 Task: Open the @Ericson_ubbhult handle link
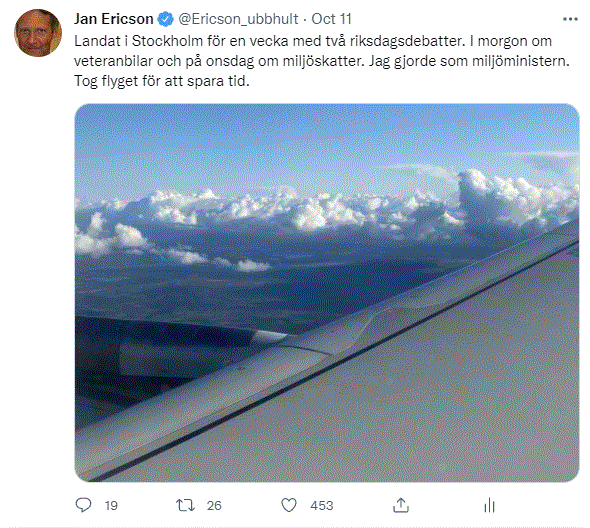tap(238, 19)
